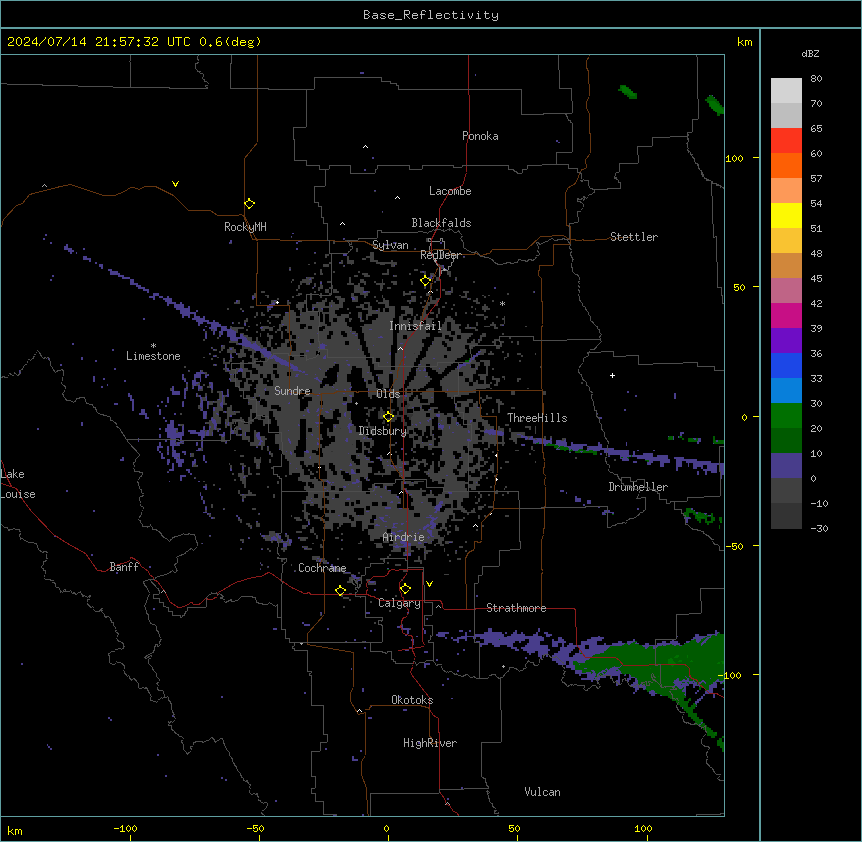Screen dimensions: 862x842
Task: Click the RockyMH city label
Action: (245, 227)
